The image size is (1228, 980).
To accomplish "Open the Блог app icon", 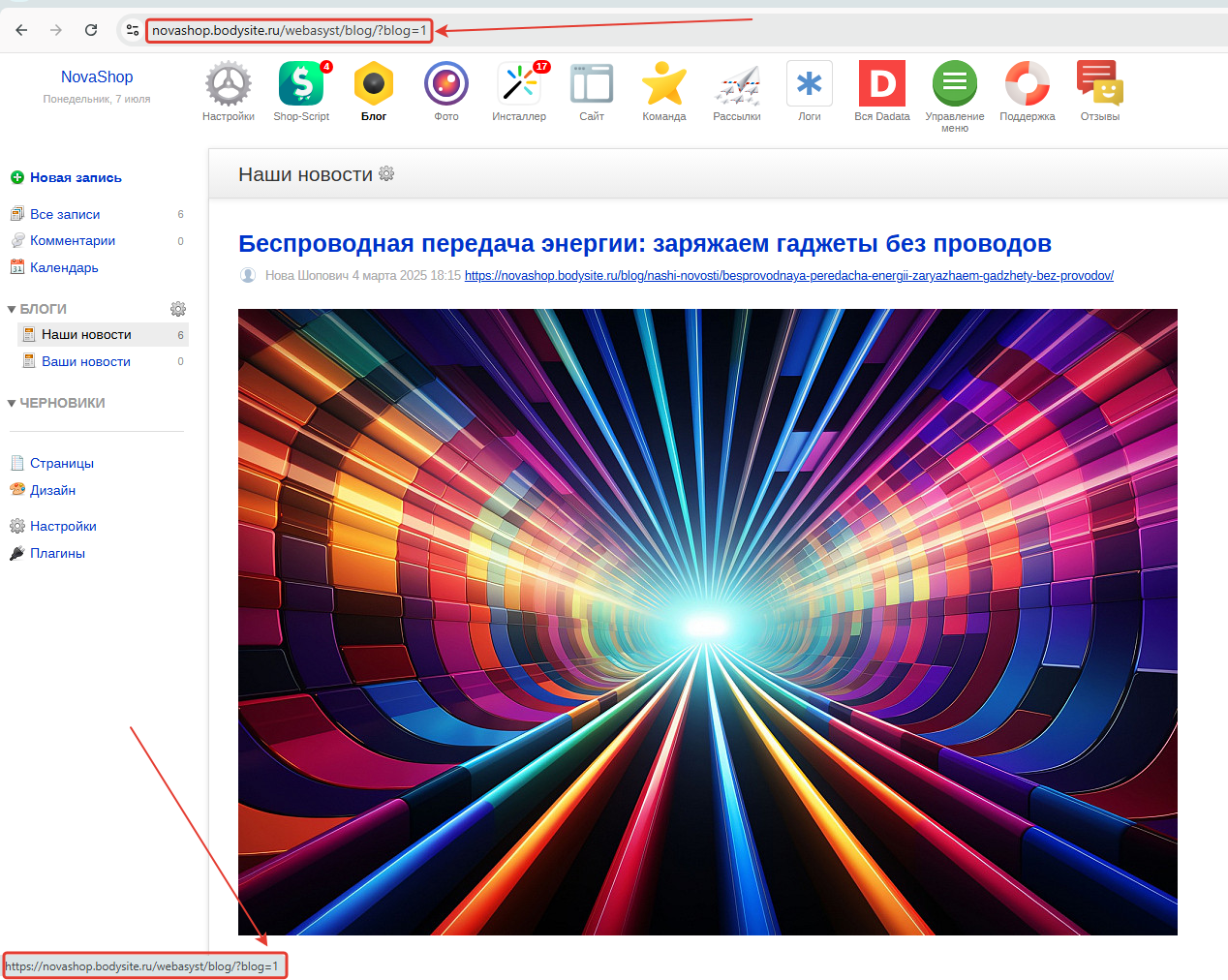I will pos(374,84).
